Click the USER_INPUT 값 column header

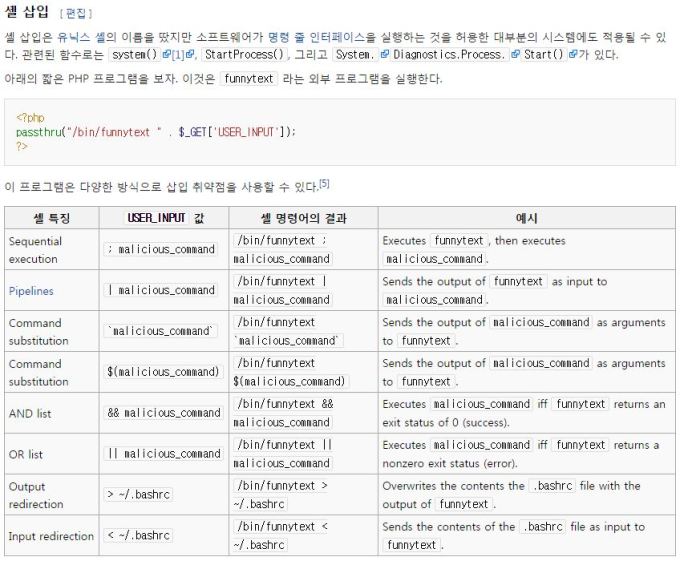tap(164, 217)
